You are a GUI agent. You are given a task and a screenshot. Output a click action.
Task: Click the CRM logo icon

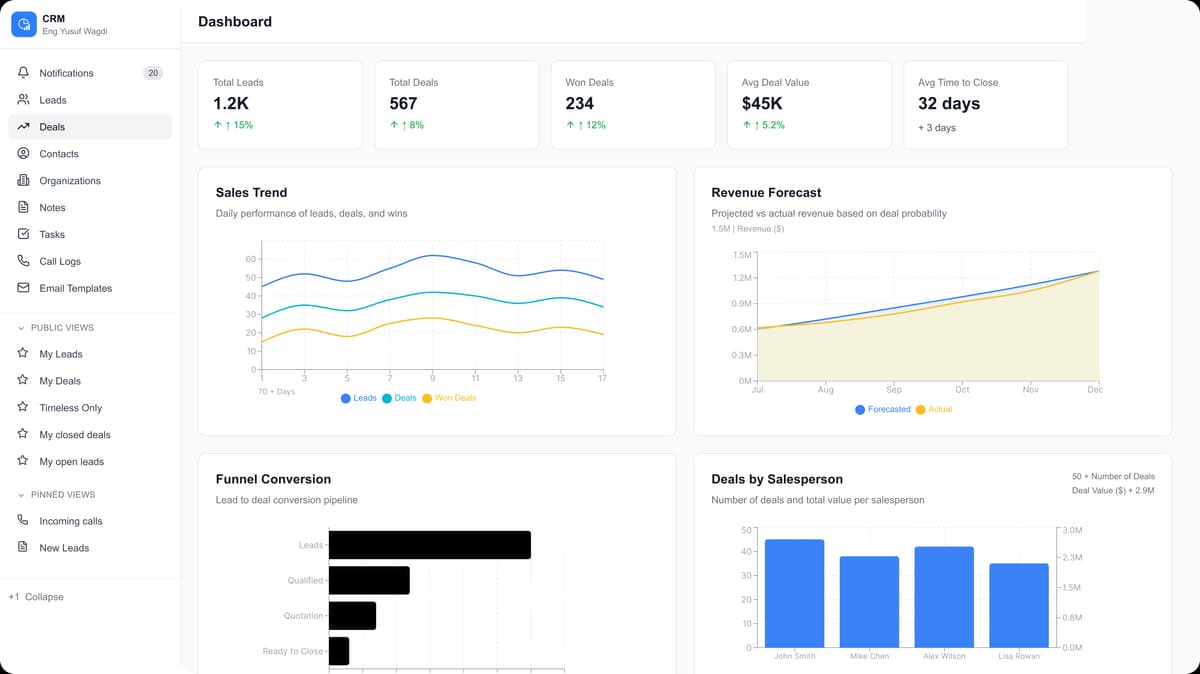(24, 25)
